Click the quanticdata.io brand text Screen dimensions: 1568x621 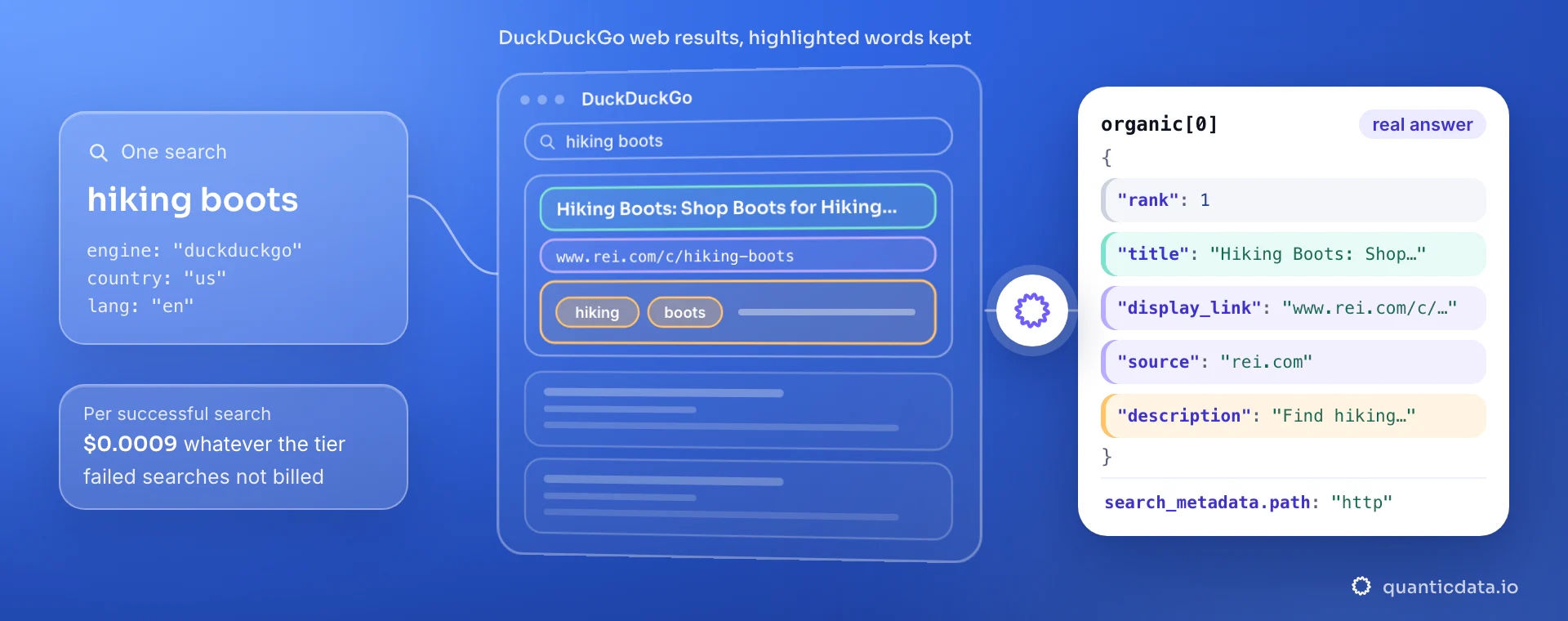[1450, 587]
